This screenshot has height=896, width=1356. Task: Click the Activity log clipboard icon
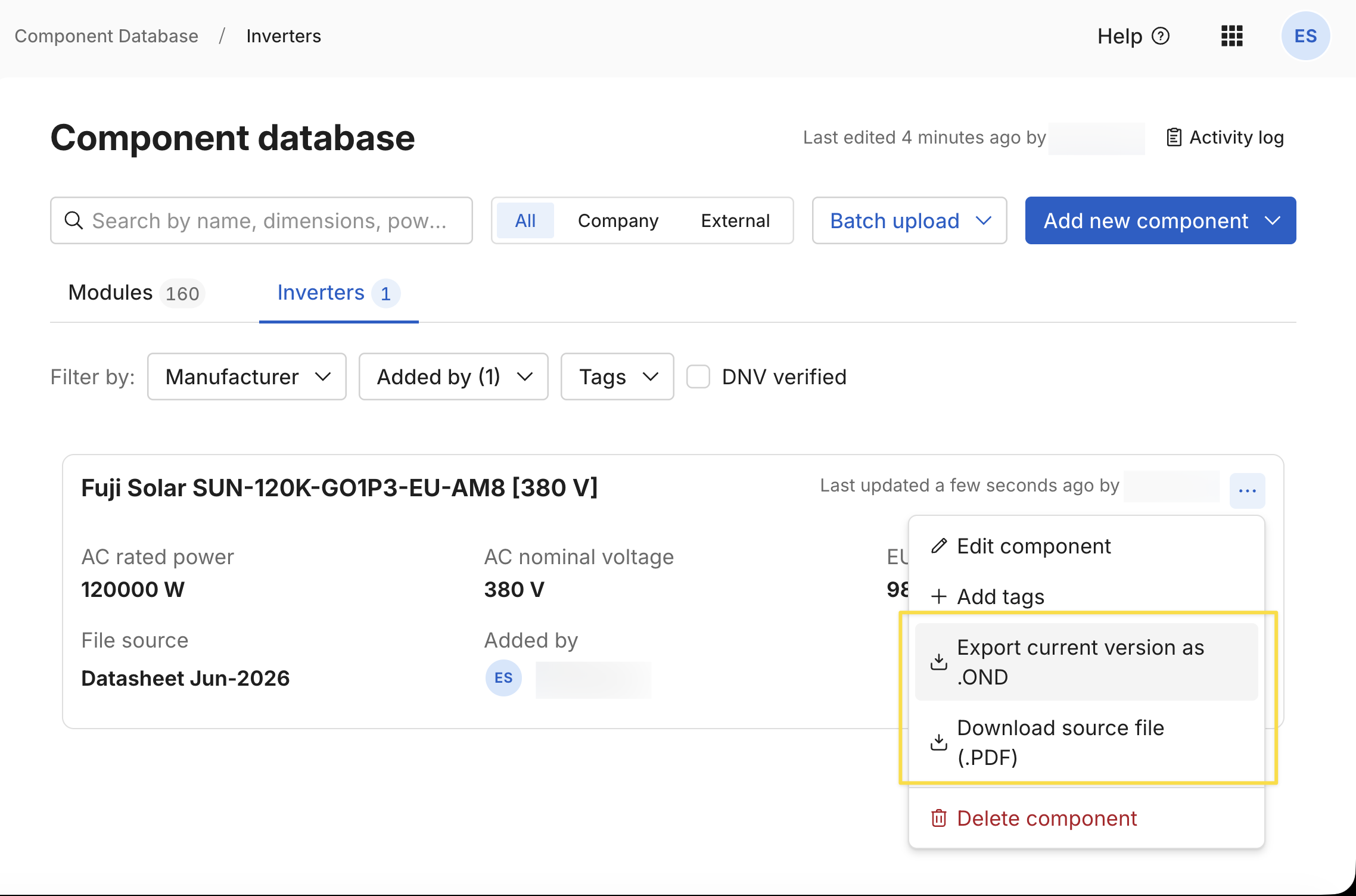click(x=1174, y=138)
